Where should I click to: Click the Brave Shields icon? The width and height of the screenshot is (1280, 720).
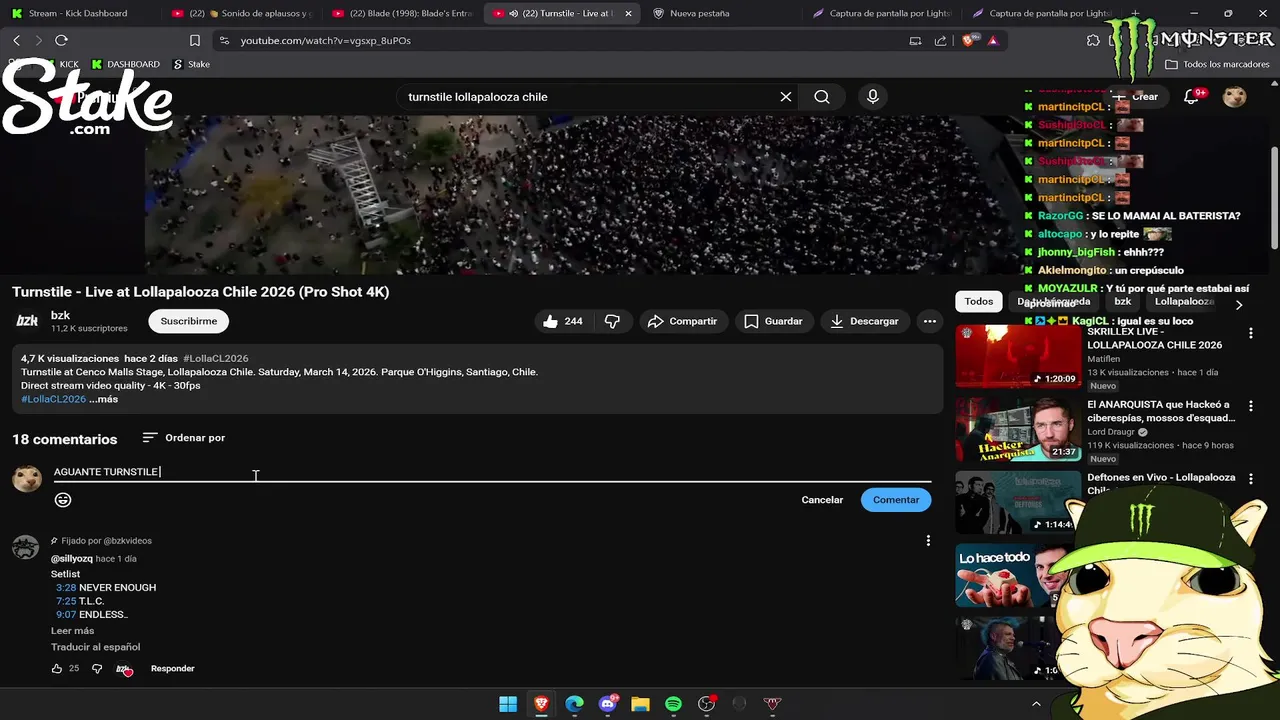point(968,40)
